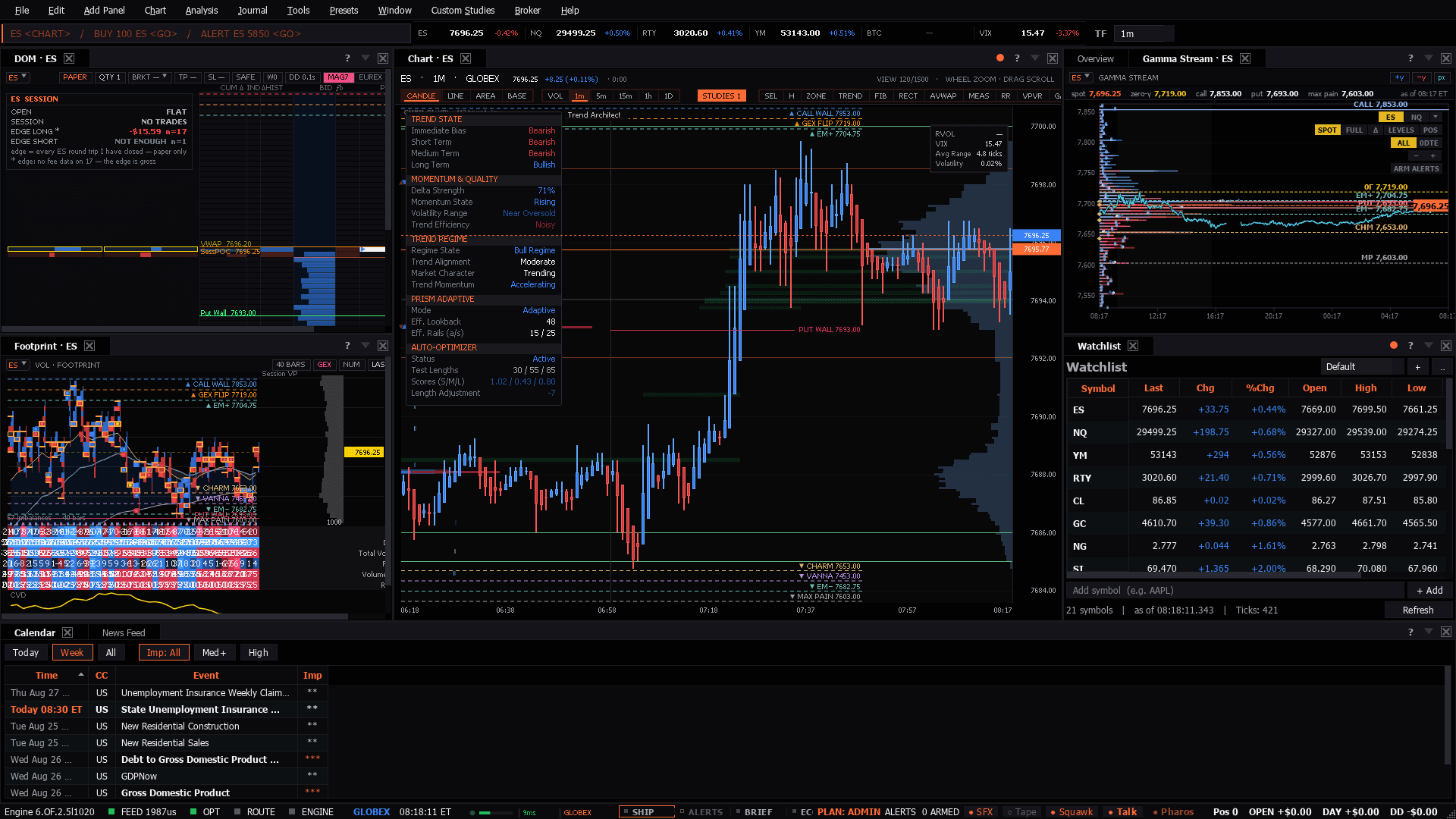1456x819 pixels.
Task: Open the watchlist ellipsis options button
Action: tap(1442, 367)
